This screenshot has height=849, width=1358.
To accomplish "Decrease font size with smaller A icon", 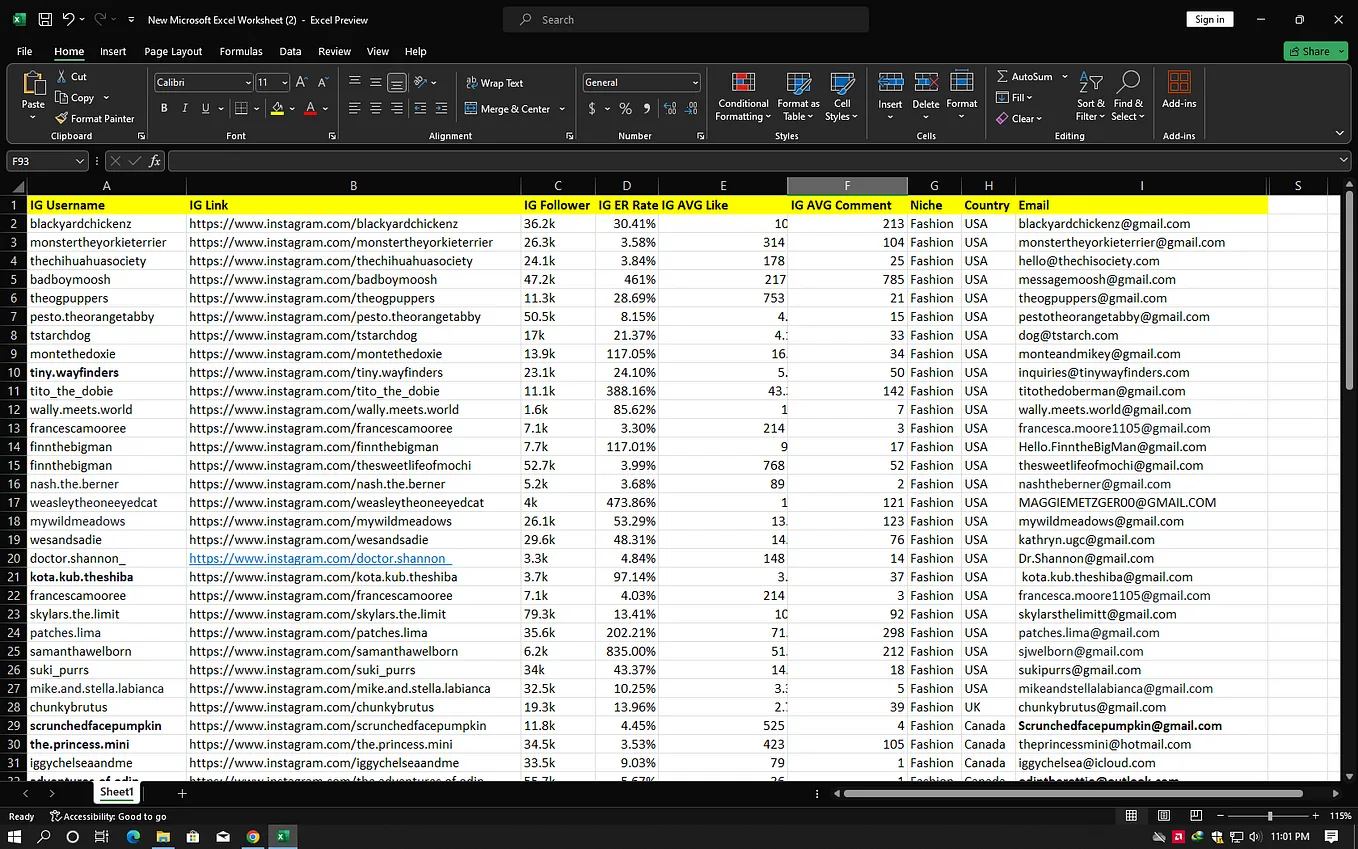I will [x=324, y=82].
